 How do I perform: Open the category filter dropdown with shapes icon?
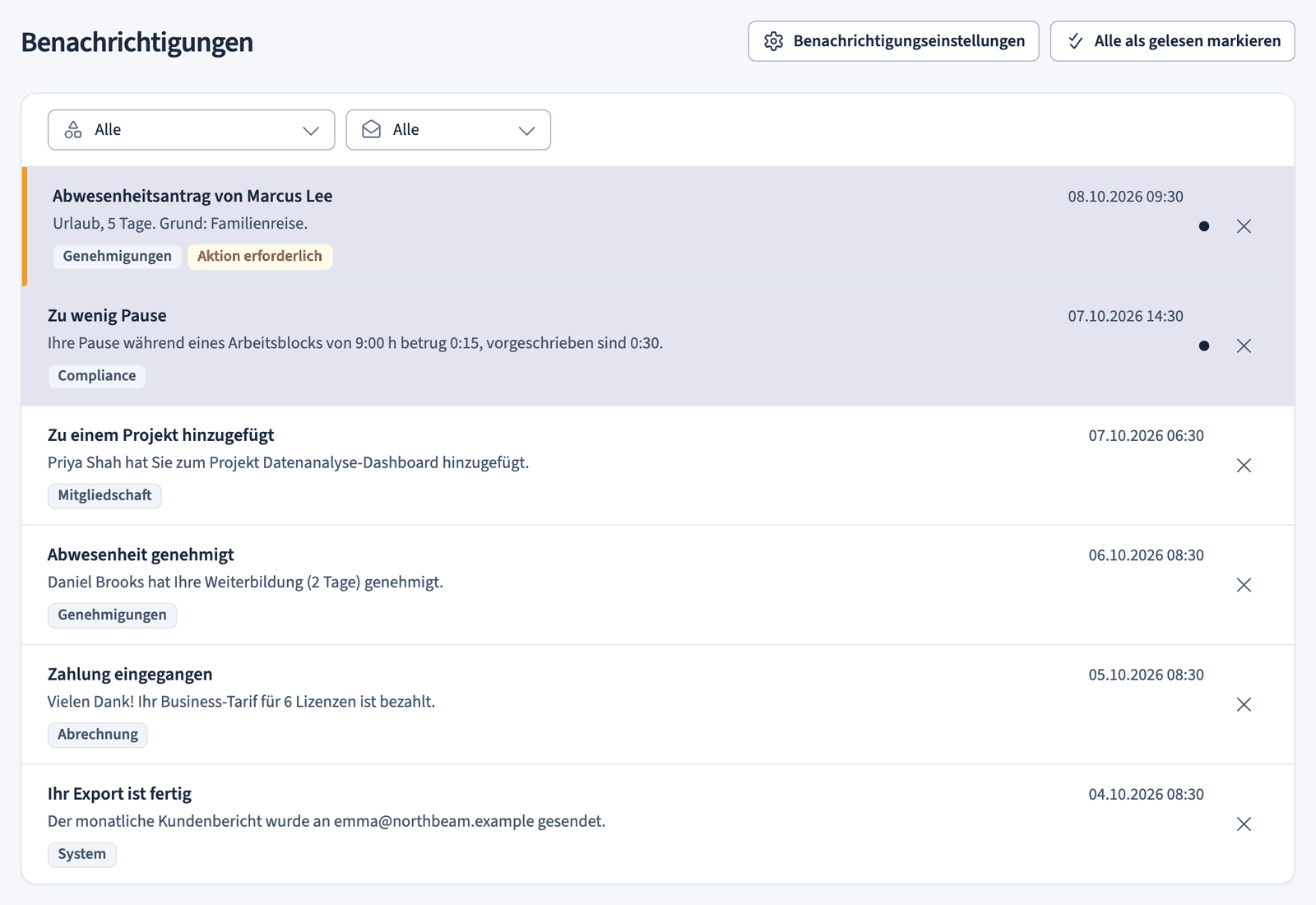(x=192, y=130)
